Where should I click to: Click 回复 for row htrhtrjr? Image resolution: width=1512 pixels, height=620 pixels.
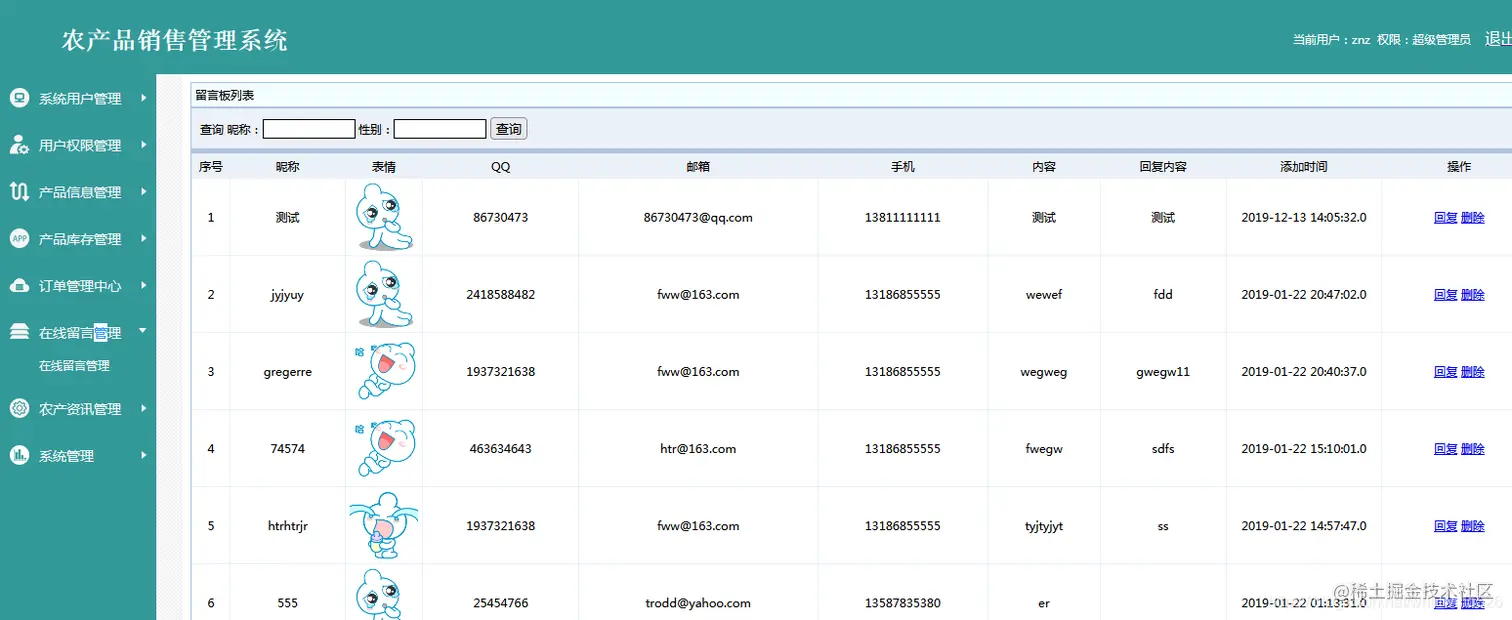pyautogui.click(x=1445, y=526)
